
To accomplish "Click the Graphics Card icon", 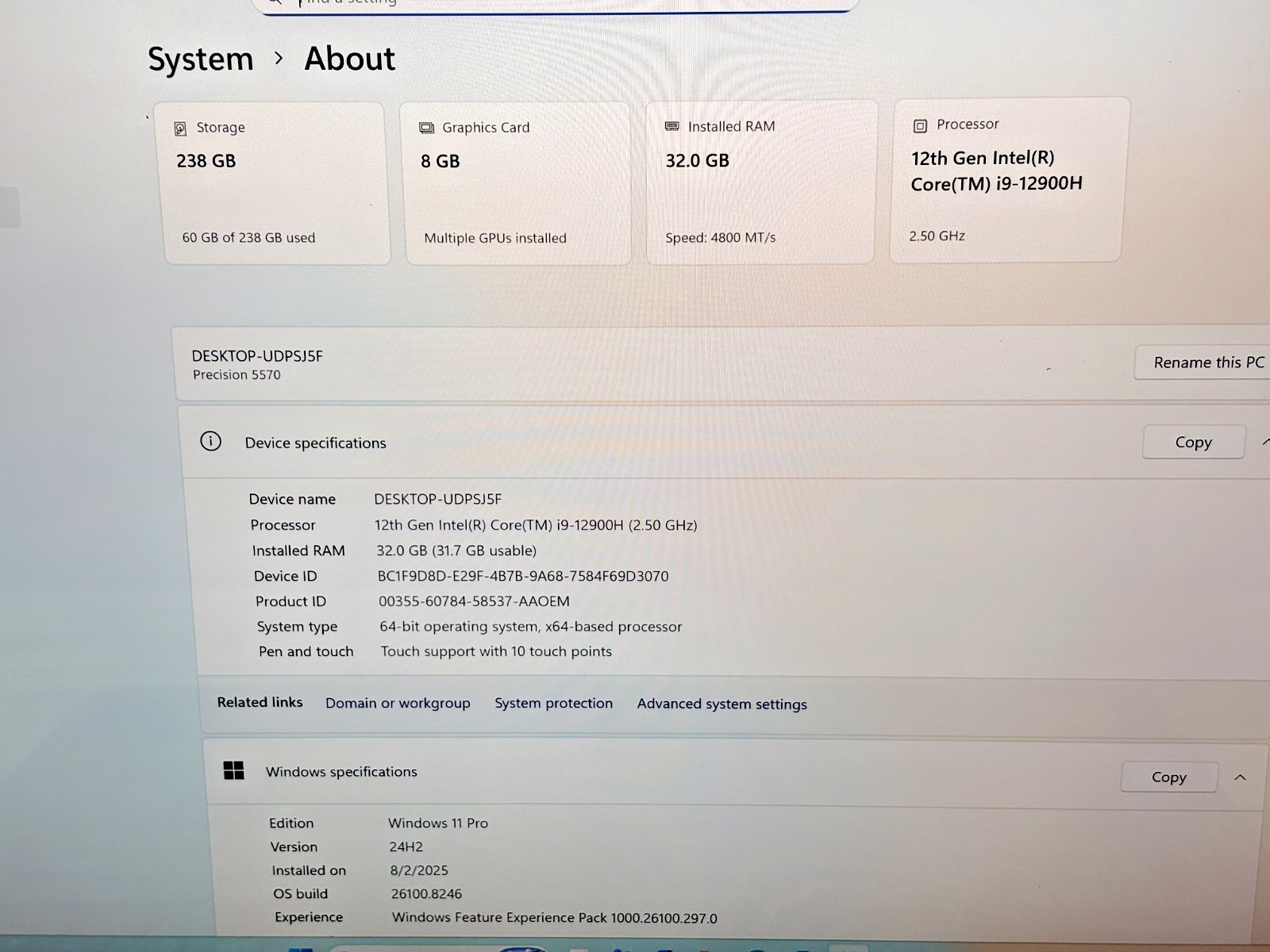I will point(426,128).
